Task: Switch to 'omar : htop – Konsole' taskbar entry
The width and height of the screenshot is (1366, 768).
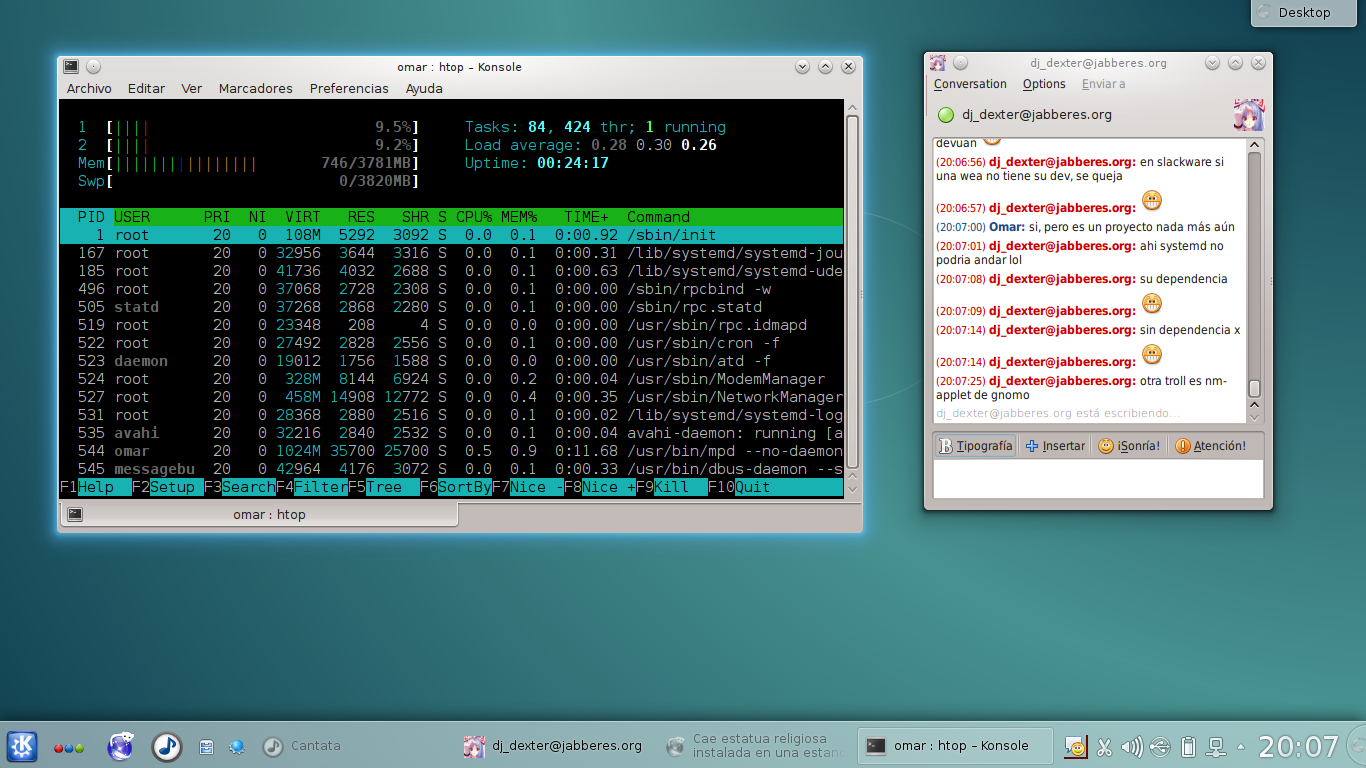Action: pyautogui.click(x=956, y=746)
